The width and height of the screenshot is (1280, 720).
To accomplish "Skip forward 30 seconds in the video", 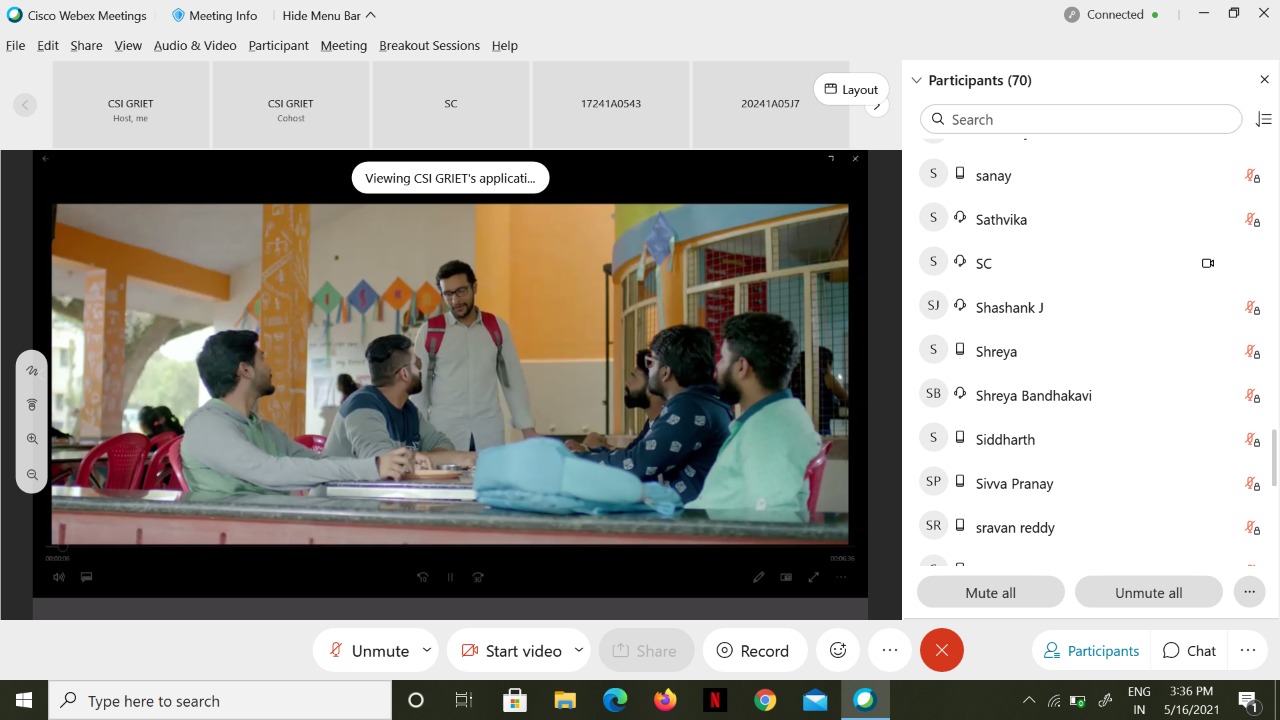I will click(478, 577).
